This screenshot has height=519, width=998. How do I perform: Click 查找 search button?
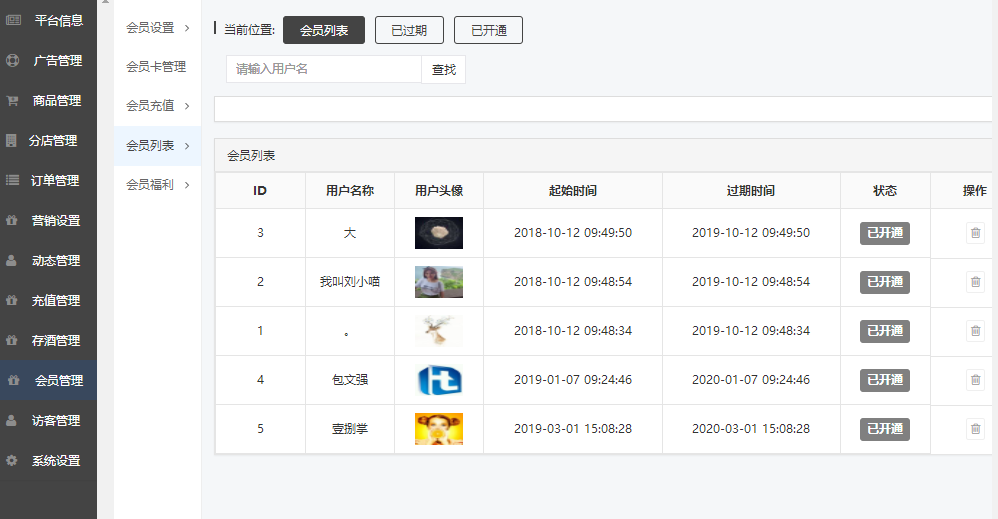coord(444,69)
